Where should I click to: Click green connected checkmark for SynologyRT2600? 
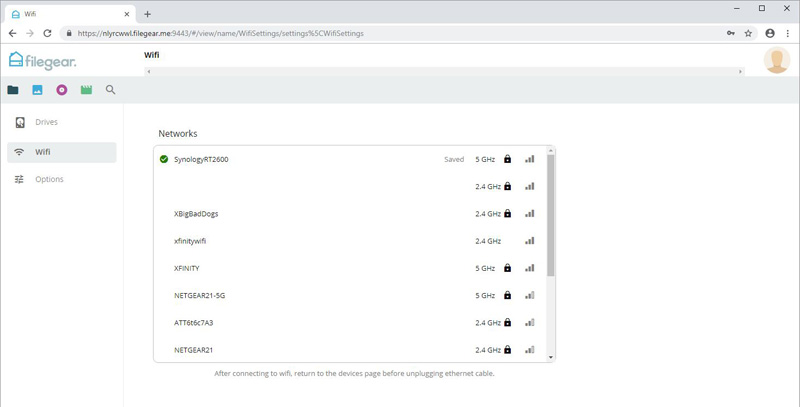click(x=164, y=159)
